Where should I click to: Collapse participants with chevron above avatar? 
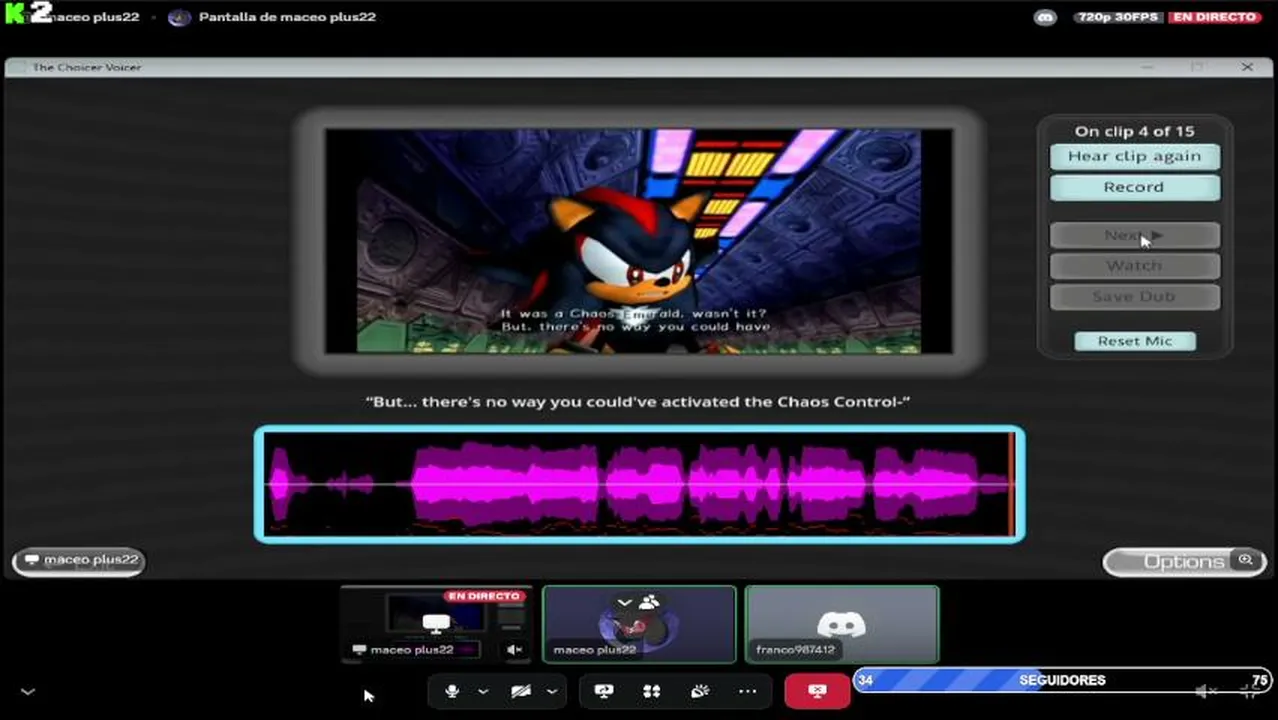624,602
